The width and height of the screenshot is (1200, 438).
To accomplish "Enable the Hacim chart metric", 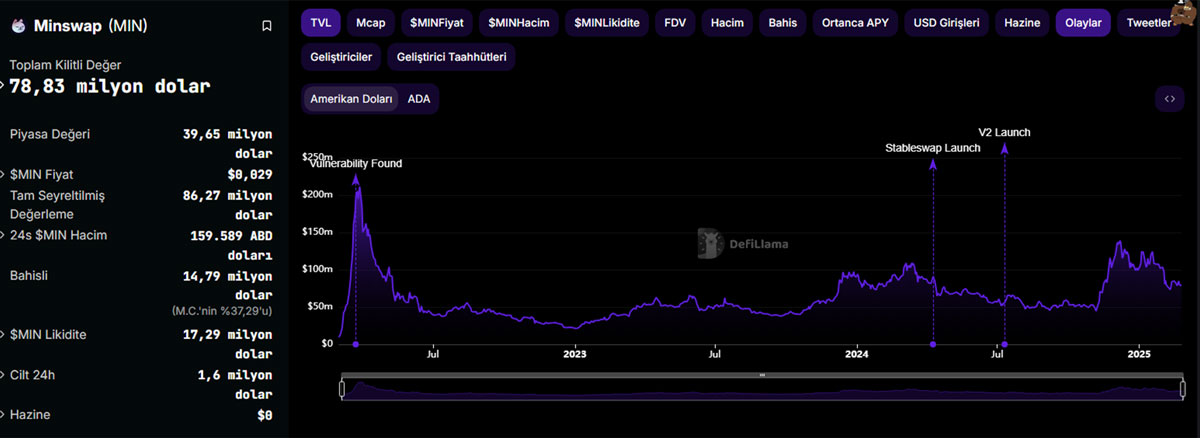I will point(727,22).
